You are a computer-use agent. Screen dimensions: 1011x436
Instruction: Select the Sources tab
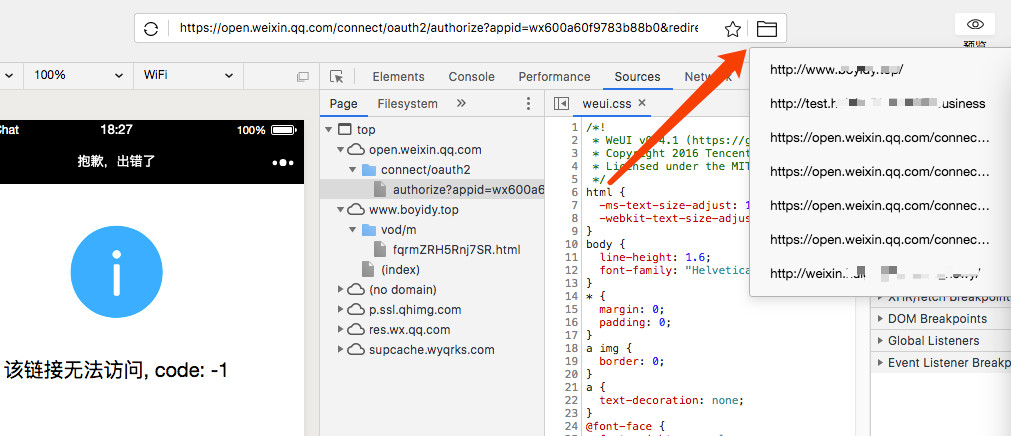[637, 77]
